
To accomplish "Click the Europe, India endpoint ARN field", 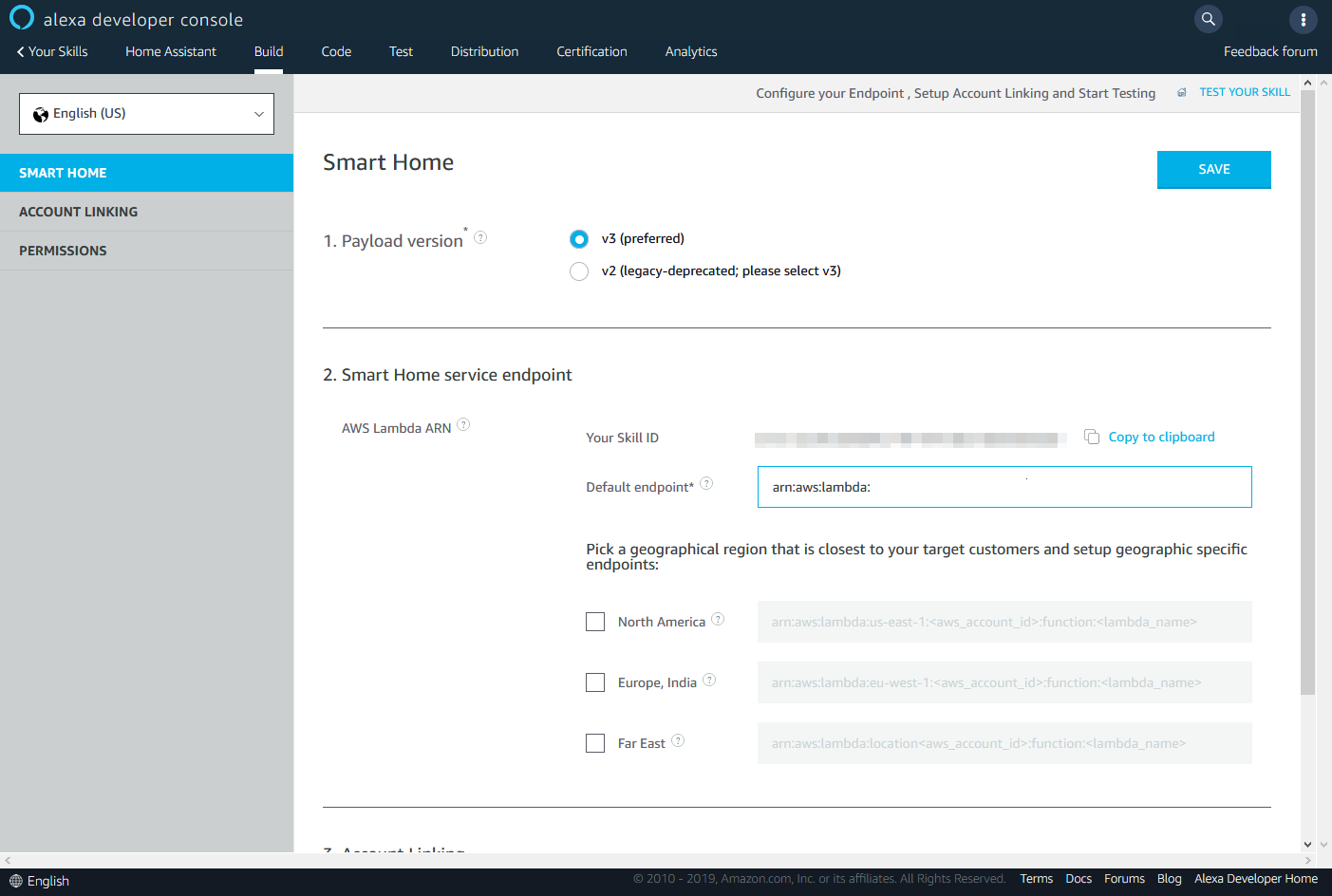I will click(x=1004, y=682).
